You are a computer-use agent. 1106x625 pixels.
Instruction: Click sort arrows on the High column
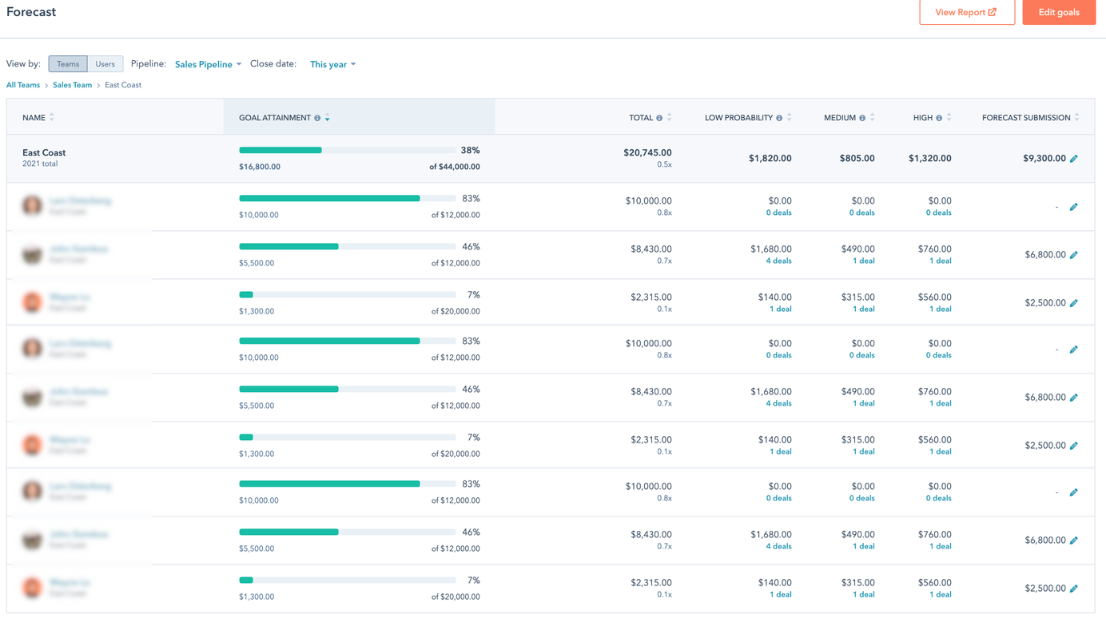(949, 118)
